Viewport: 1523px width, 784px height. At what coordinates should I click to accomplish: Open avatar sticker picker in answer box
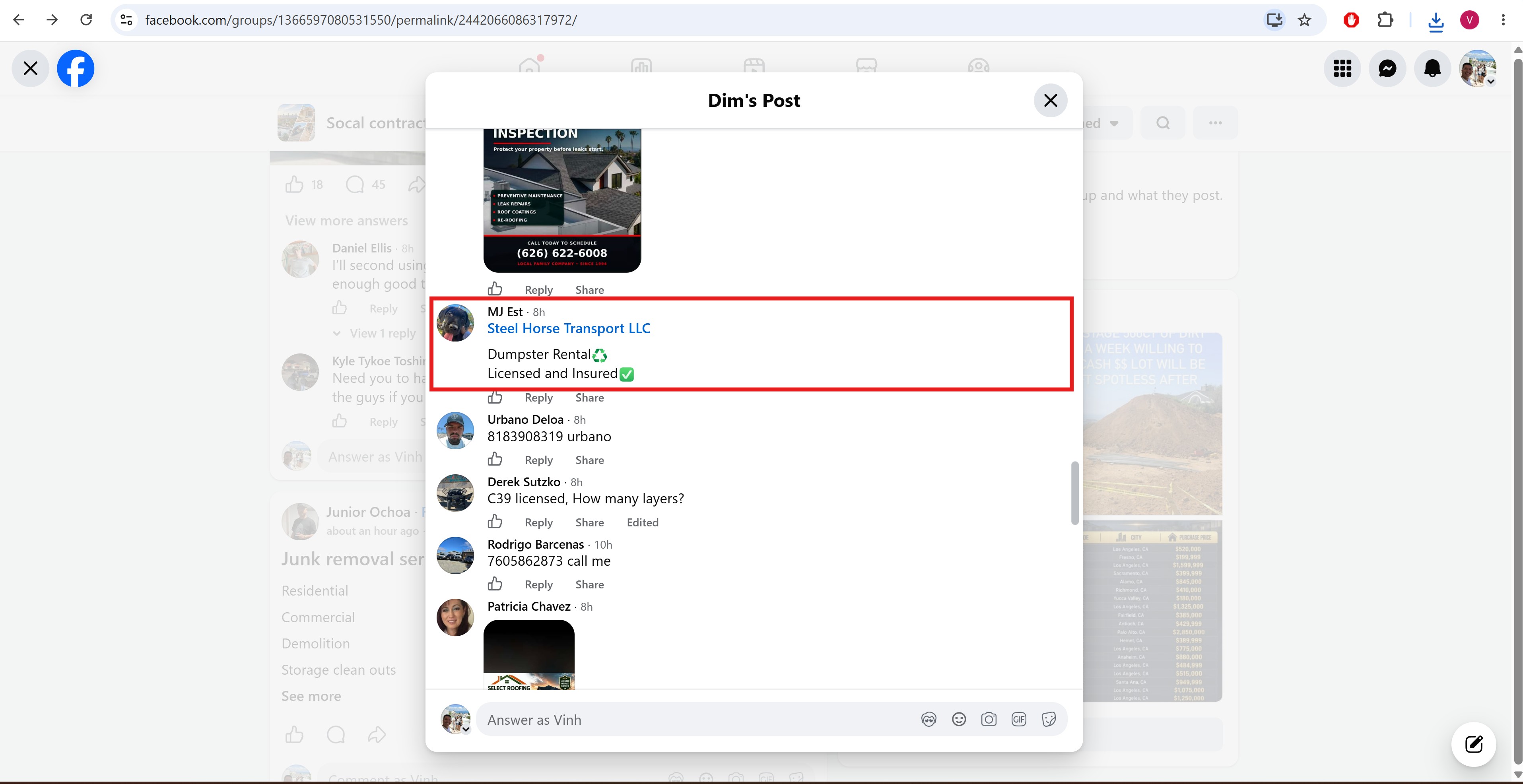click(x=929, y=720)
